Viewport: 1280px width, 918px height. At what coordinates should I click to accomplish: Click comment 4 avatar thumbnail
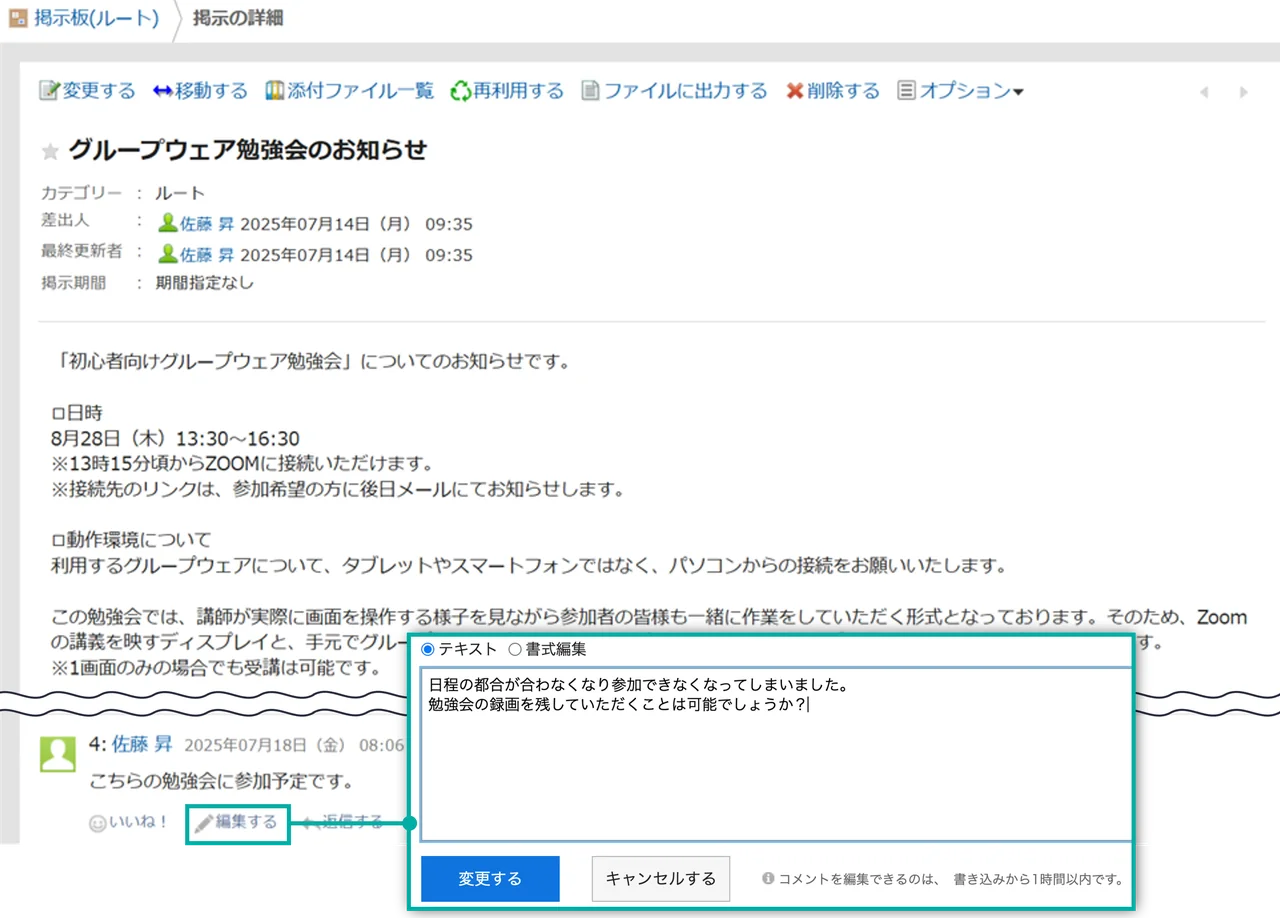tap(58, 753)
